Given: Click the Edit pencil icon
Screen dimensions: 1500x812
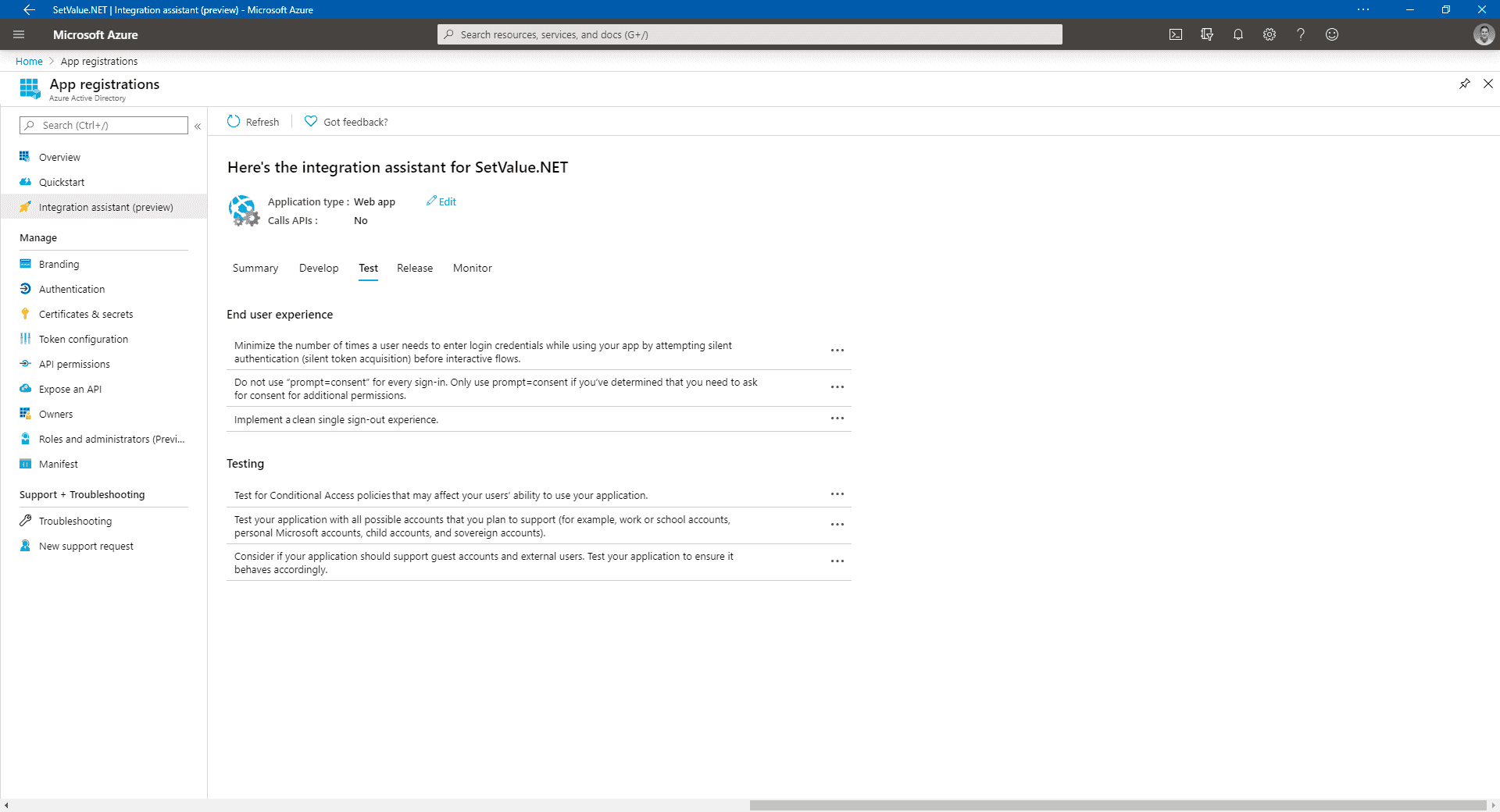Looking at the screenshot, I should [431, 201].
